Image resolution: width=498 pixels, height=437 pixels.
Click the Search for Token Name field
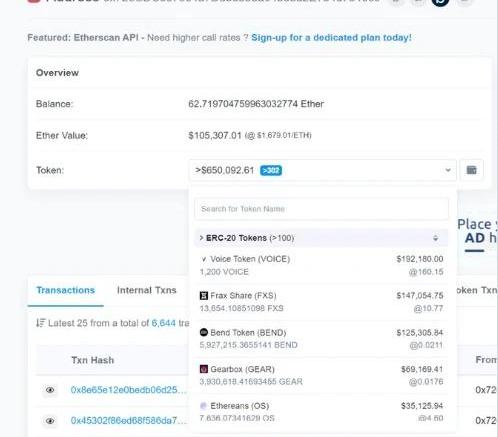321,209
